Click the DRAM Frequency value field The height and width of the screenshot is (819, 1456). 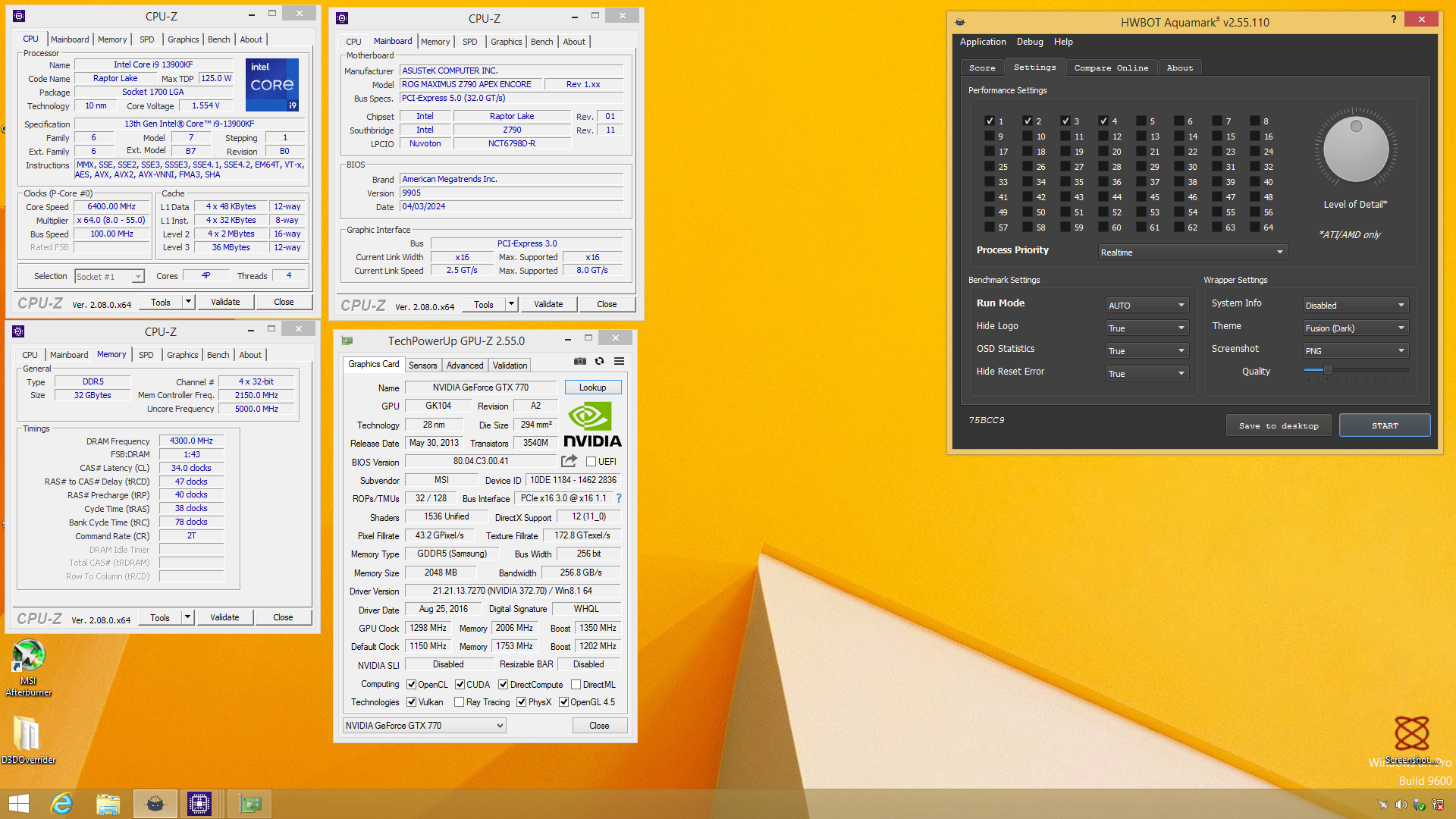(191, 441)
